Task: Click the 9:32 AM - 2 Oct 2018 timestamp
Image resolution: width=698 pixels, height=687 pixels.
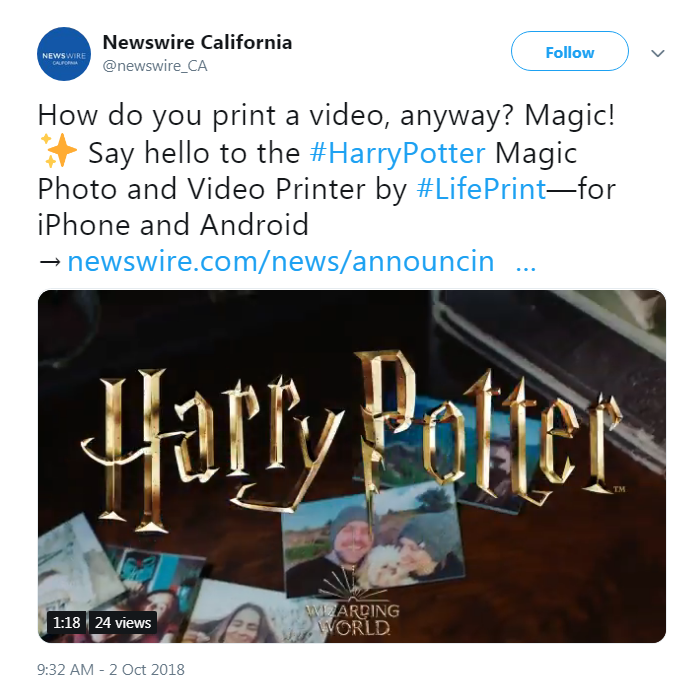Action: 110,670
